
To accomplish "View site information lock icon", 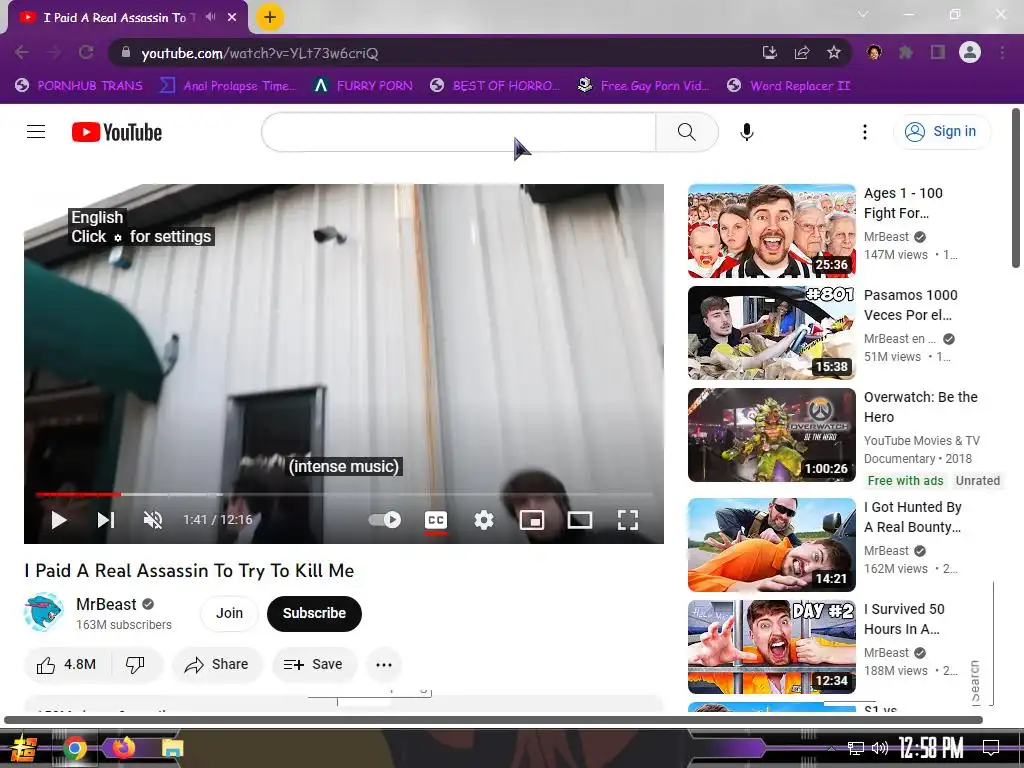I will [126, 52].
